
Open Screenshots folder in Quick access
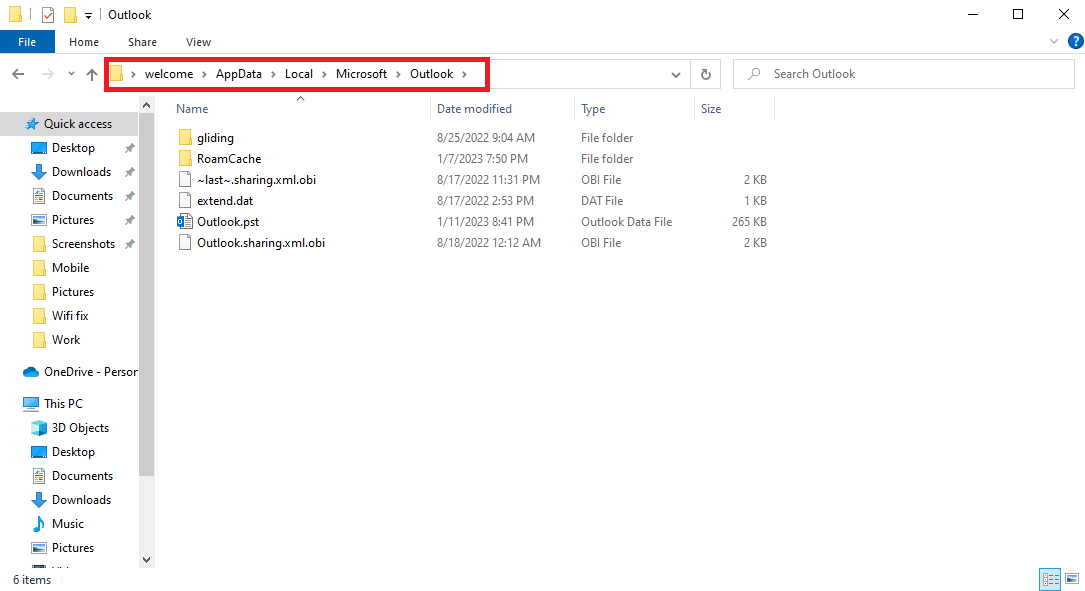[x=83, y=244]
